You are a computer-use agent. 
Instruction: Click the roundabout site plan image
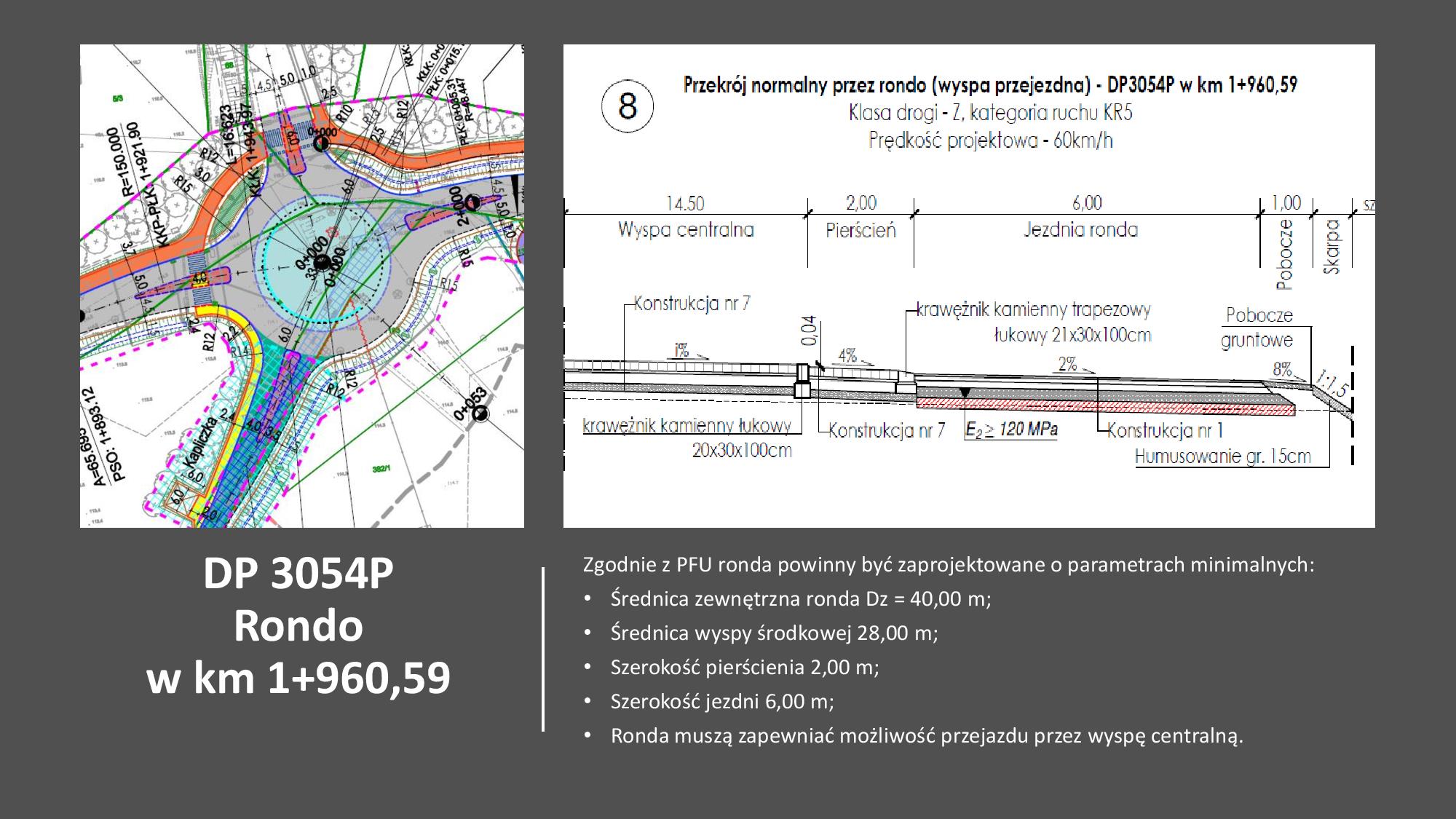(301, 285)
